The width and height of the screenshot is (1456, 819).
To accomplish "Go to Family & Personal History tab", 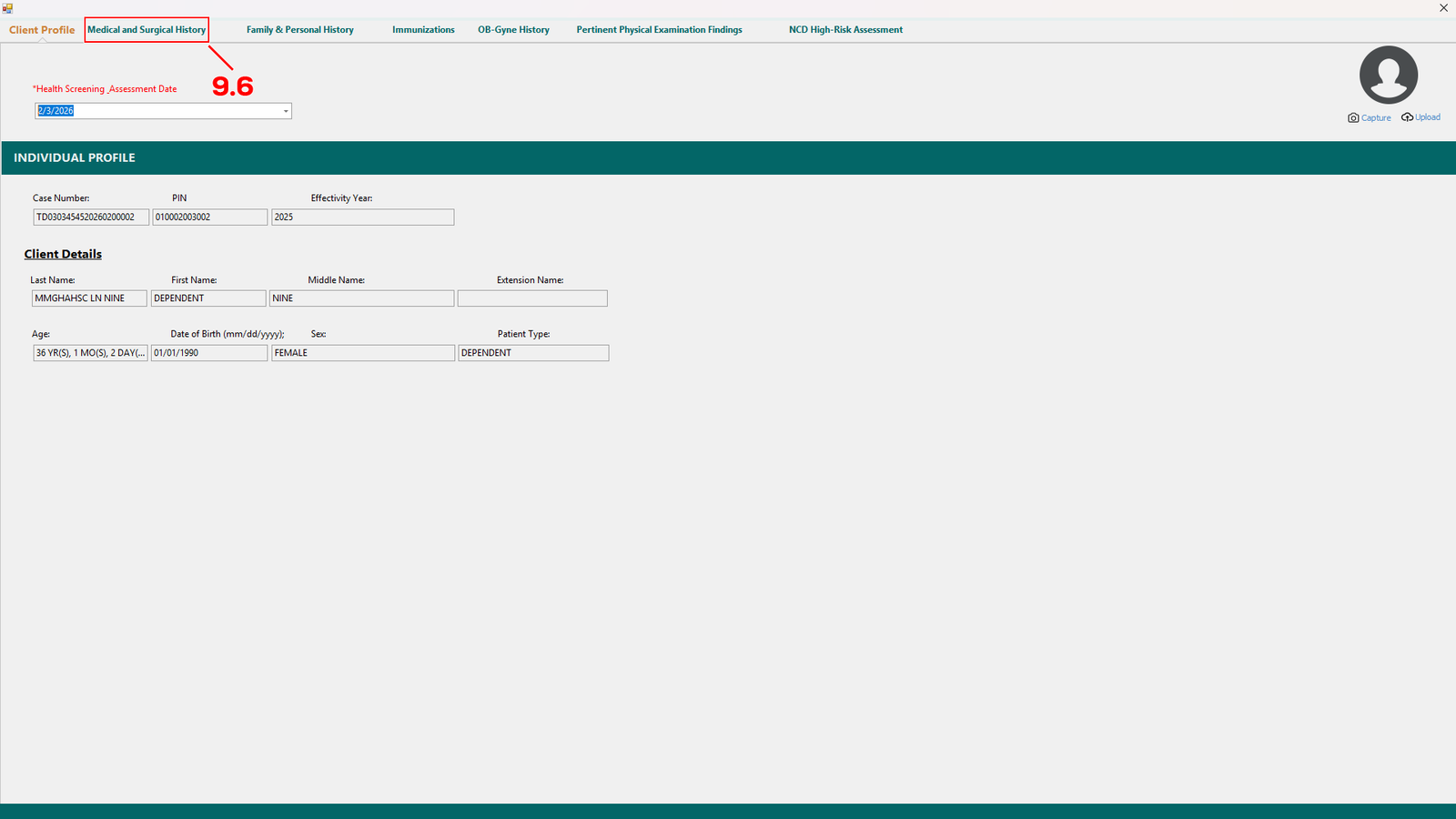I will coord(299,30).
